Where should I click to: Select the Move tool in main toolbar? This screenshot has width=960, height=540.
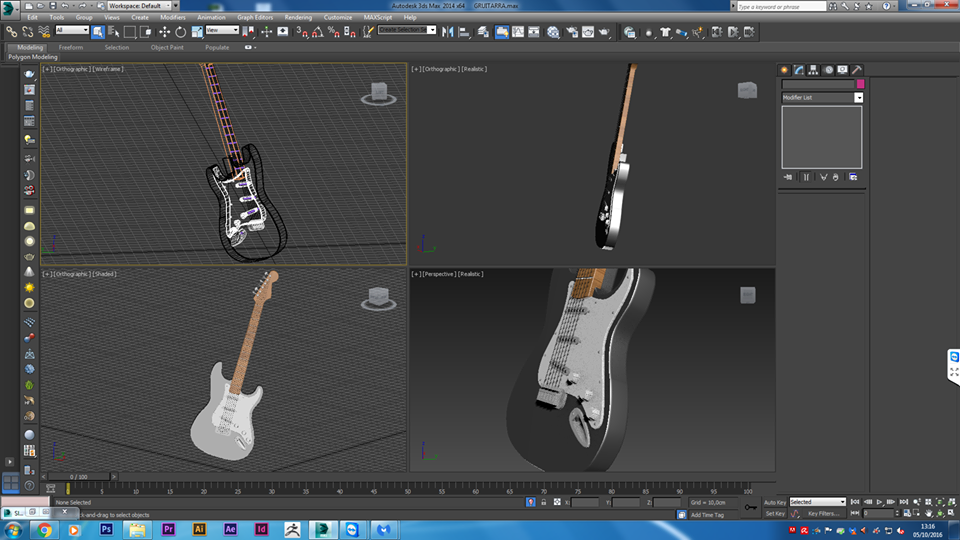165,32
